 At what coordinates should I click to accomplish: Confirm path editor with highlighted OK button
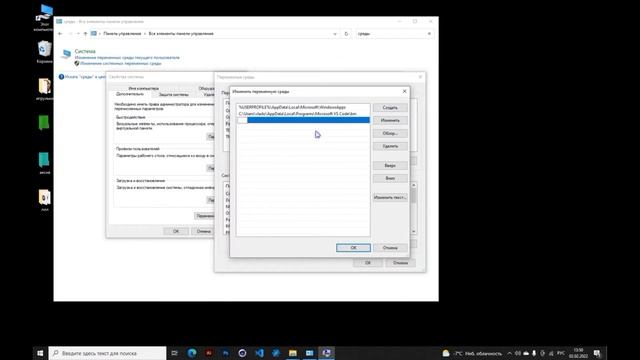(353, 248)
